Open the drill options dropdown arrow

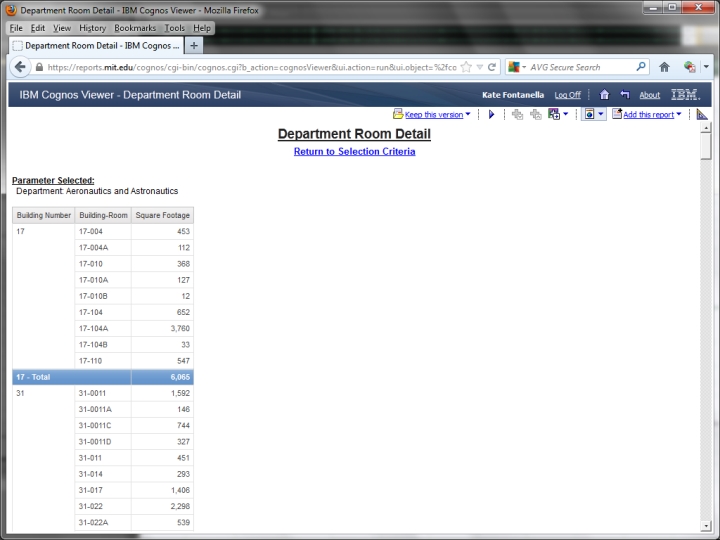(566, 115)
